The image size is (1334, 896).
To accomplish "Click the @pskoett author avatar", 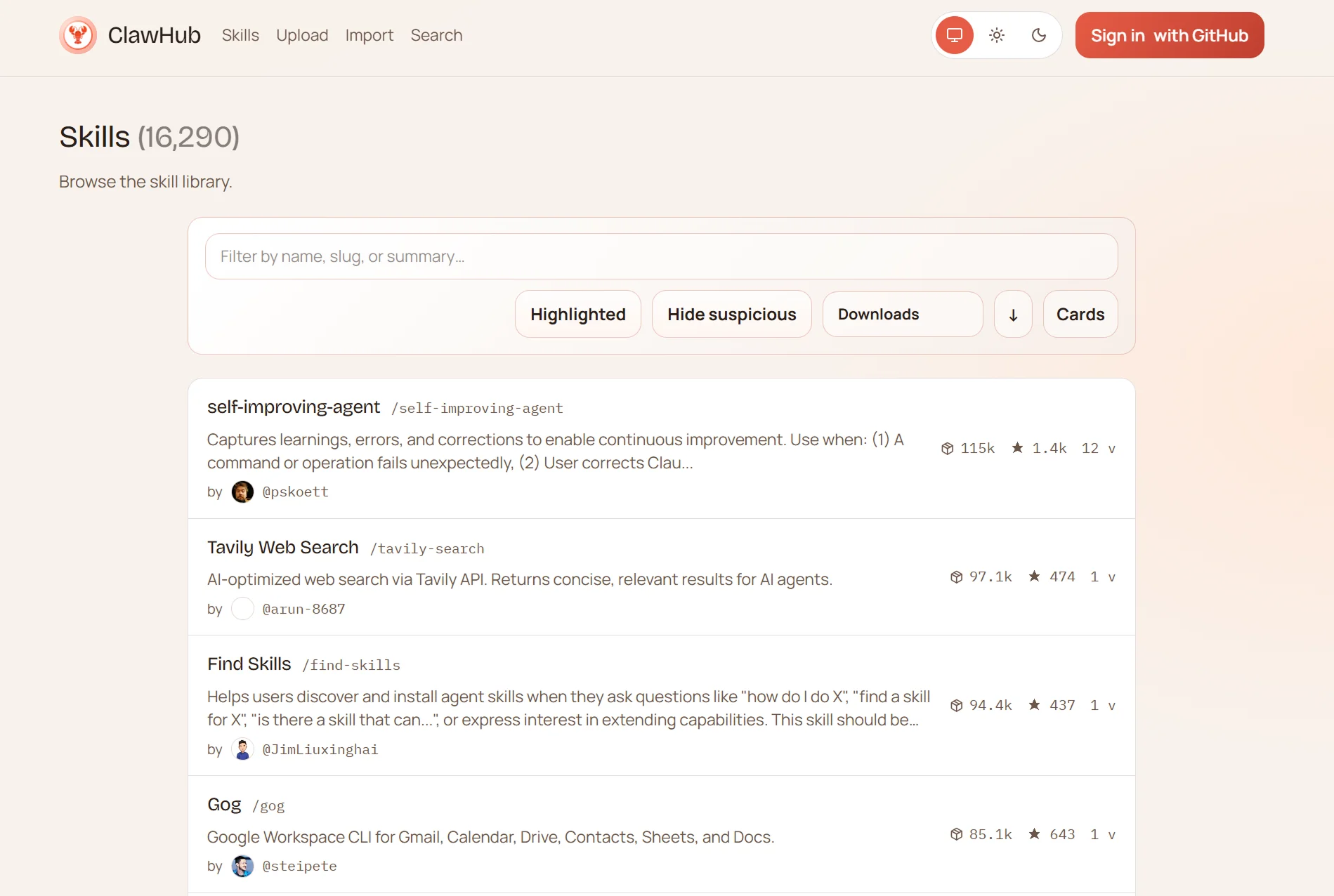I will [242, 492].
